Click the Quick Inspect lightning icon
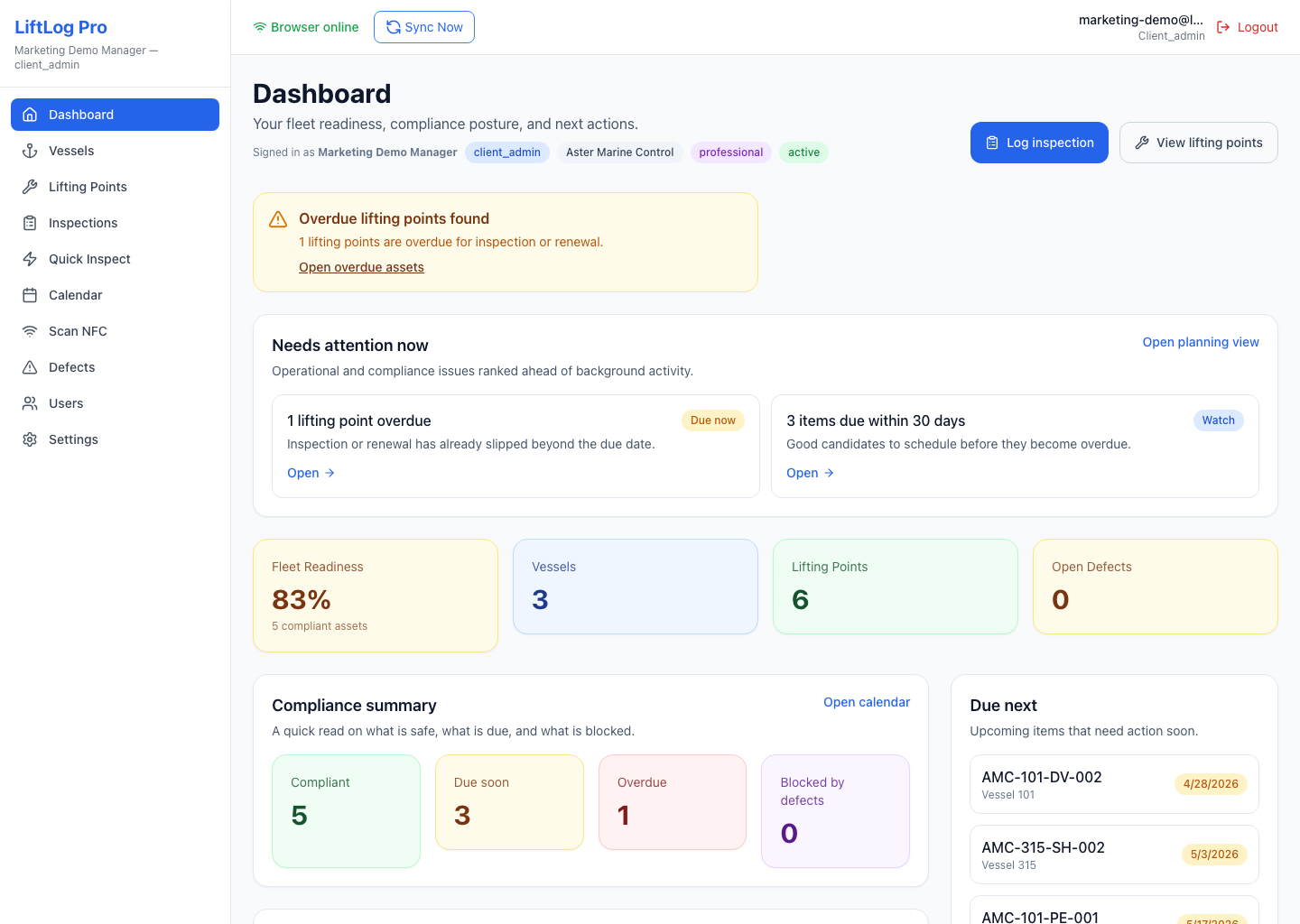The width and height of the screenshot is (1300, 924). click(30, 259)
